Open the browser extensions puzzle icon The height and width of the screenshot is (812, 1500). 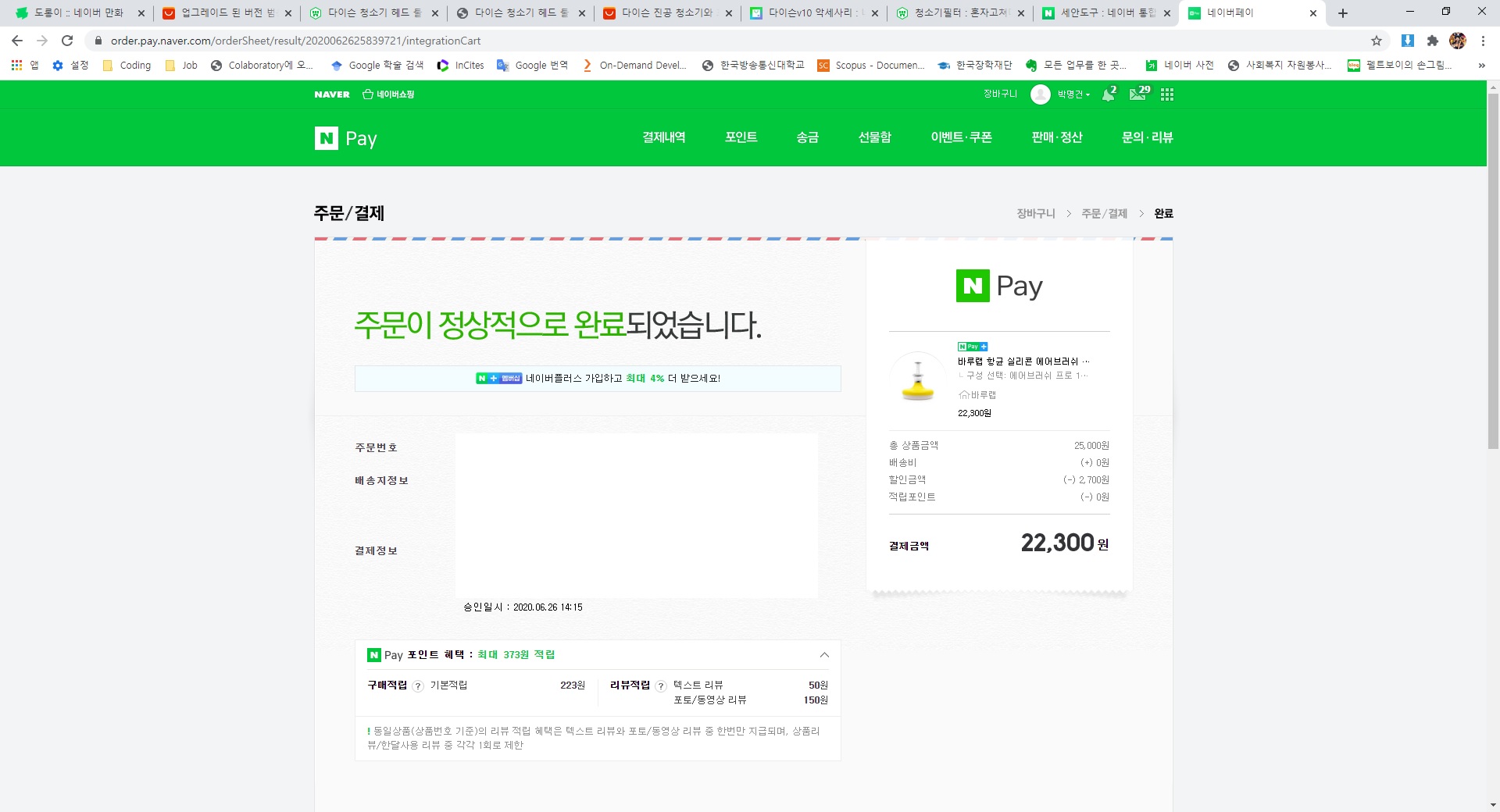1432,41
